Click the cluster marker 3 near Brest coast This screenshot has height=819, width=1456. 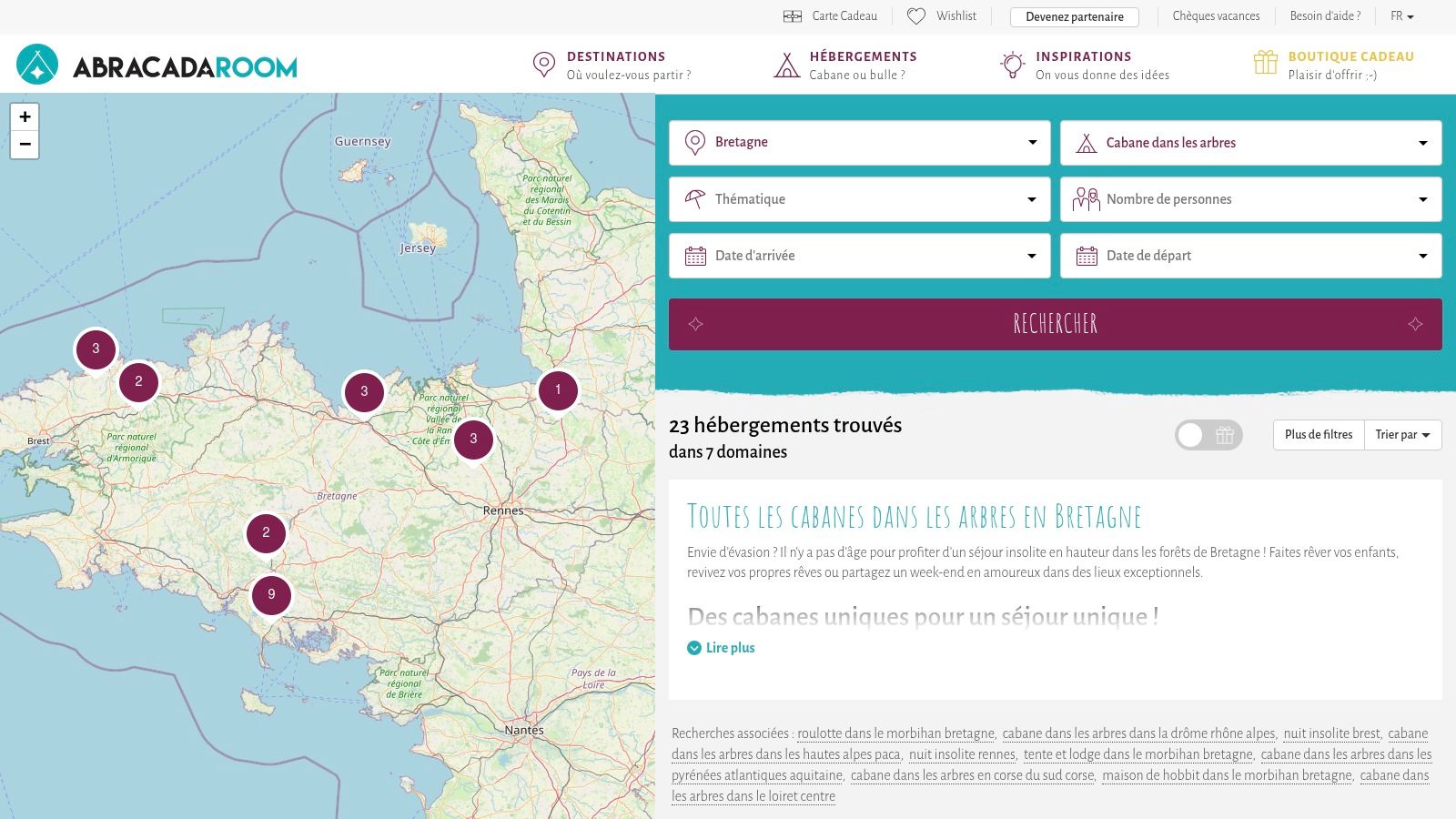pos(96,349)
